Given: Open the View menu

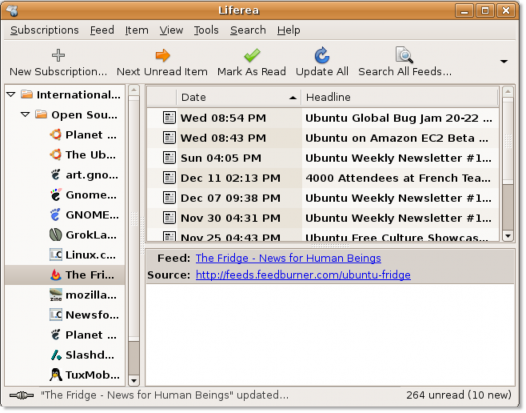Looking at the screenshot, I should [x=171, y=30].
